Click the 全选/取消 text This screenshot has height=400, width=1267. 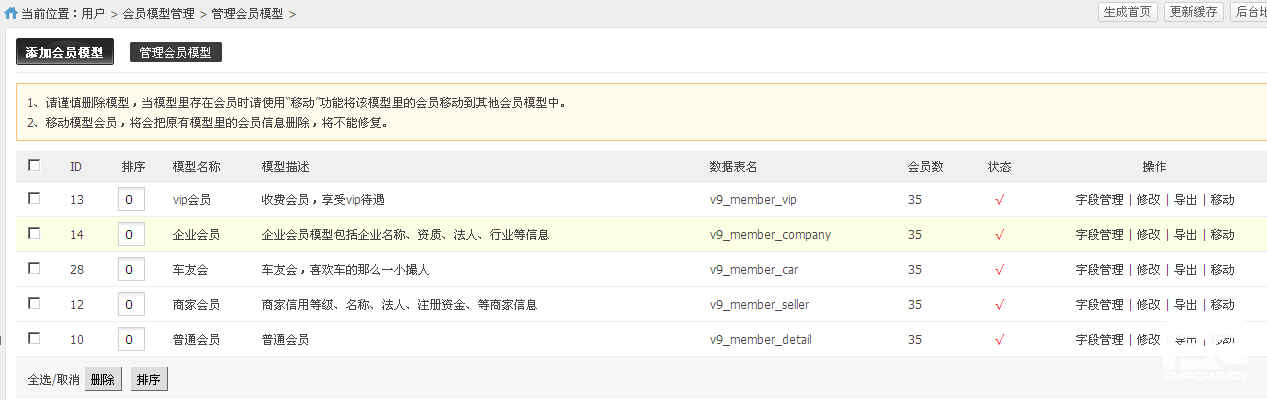point(53,380)
